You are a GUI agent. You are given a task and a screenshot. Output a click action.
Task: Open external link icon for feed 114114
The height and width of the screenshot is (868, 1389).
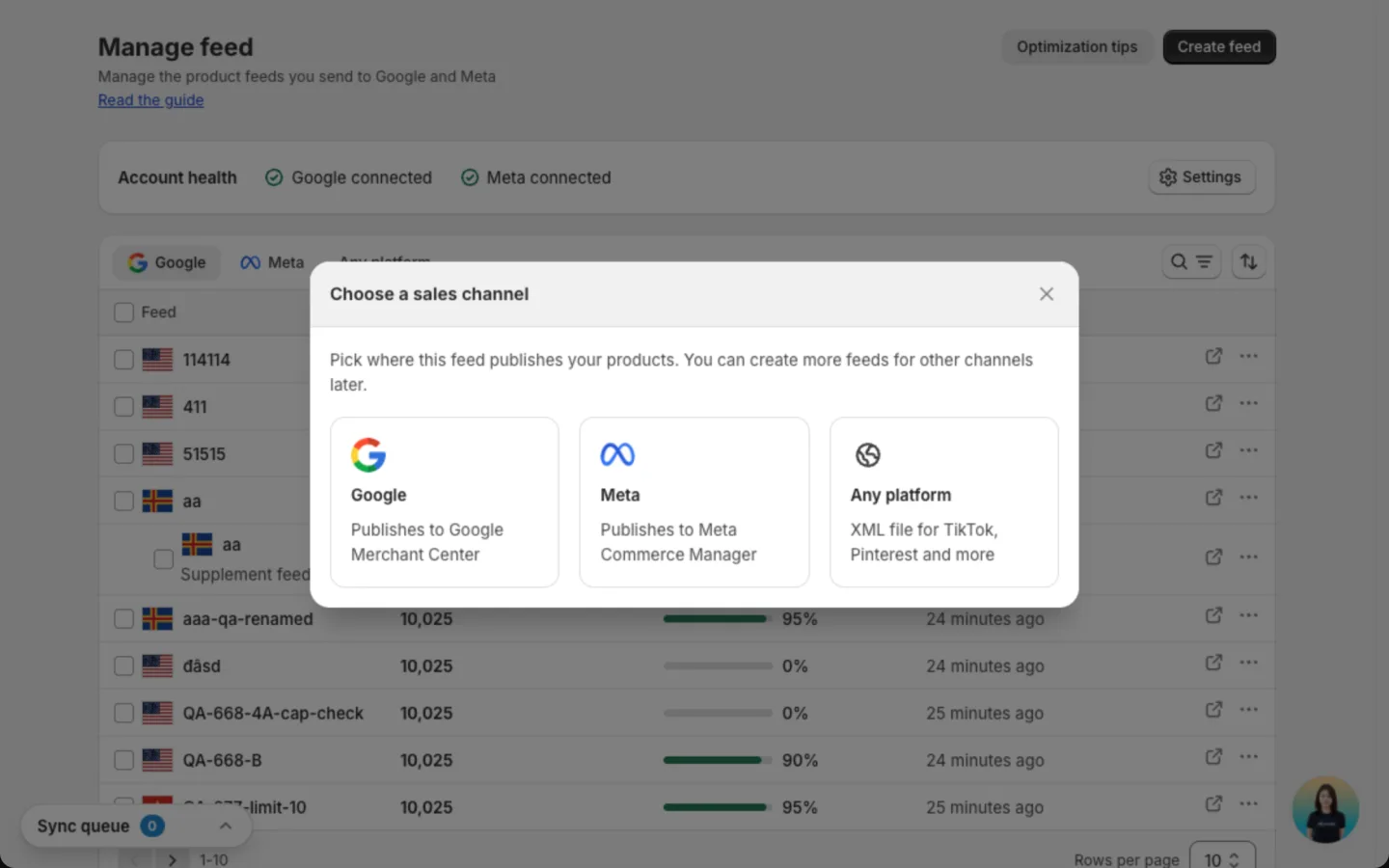tap(1213, 356)
